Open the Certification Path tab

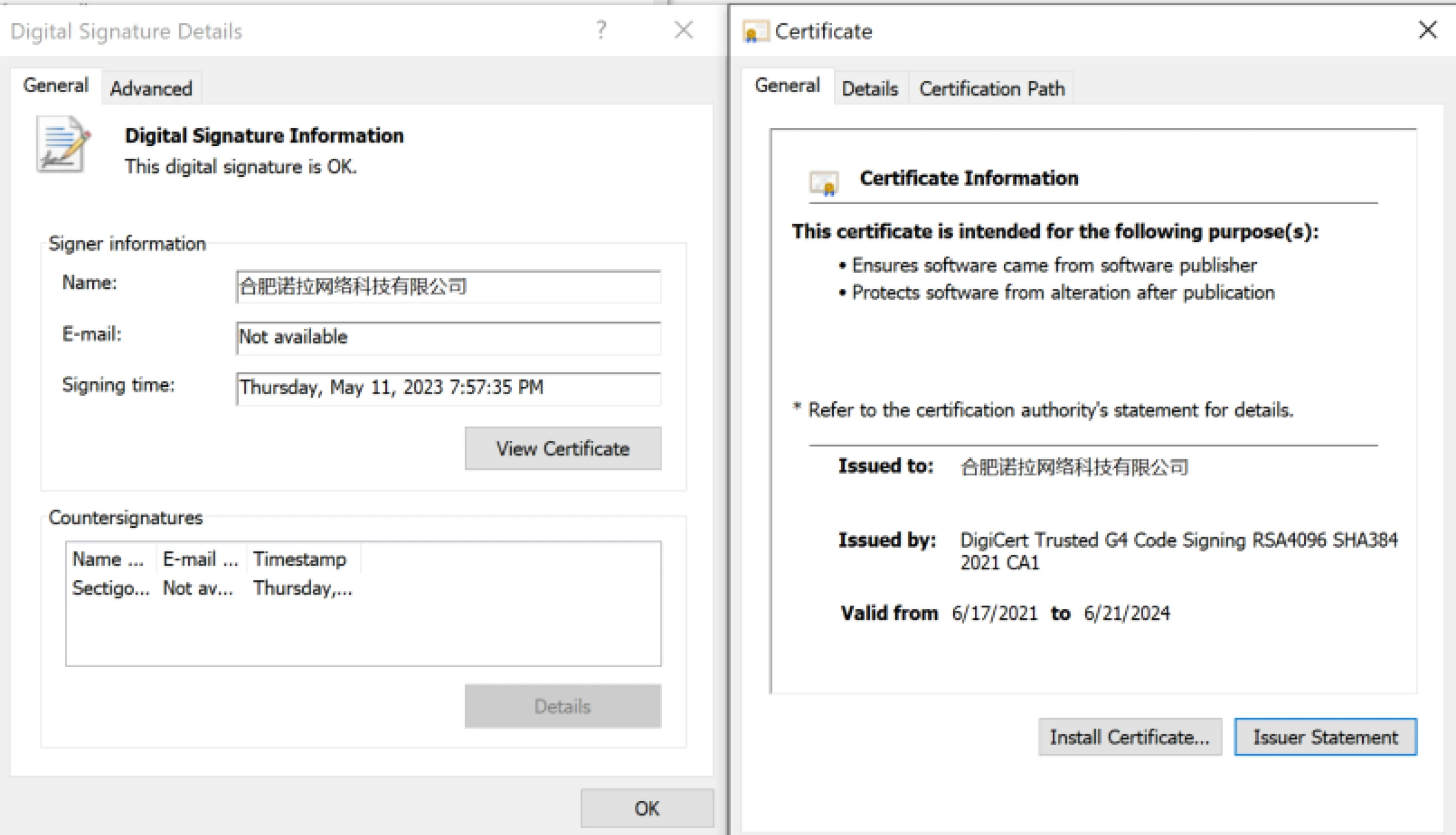991,88
